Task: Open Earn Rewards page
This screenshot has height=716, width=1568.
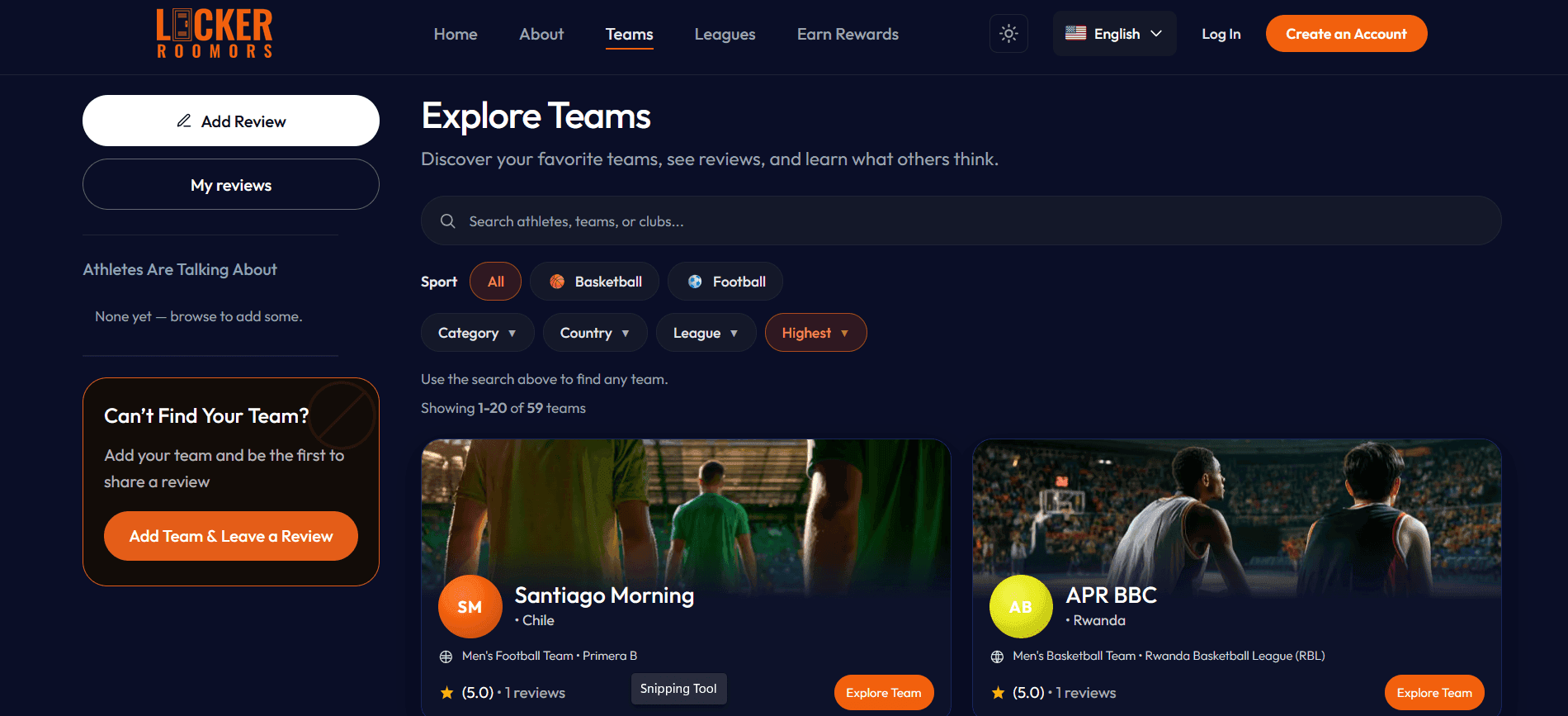Action: 848,34
